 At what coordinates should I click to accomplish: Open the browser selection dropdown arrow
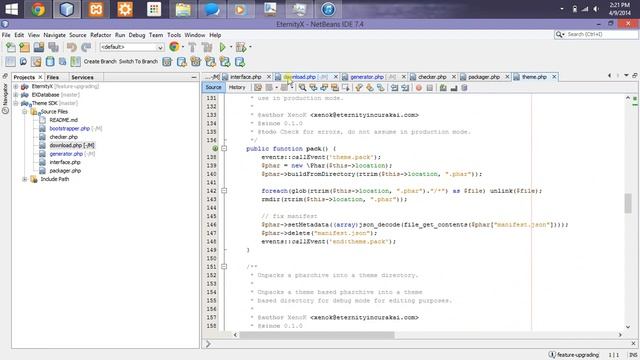[183, 47]
